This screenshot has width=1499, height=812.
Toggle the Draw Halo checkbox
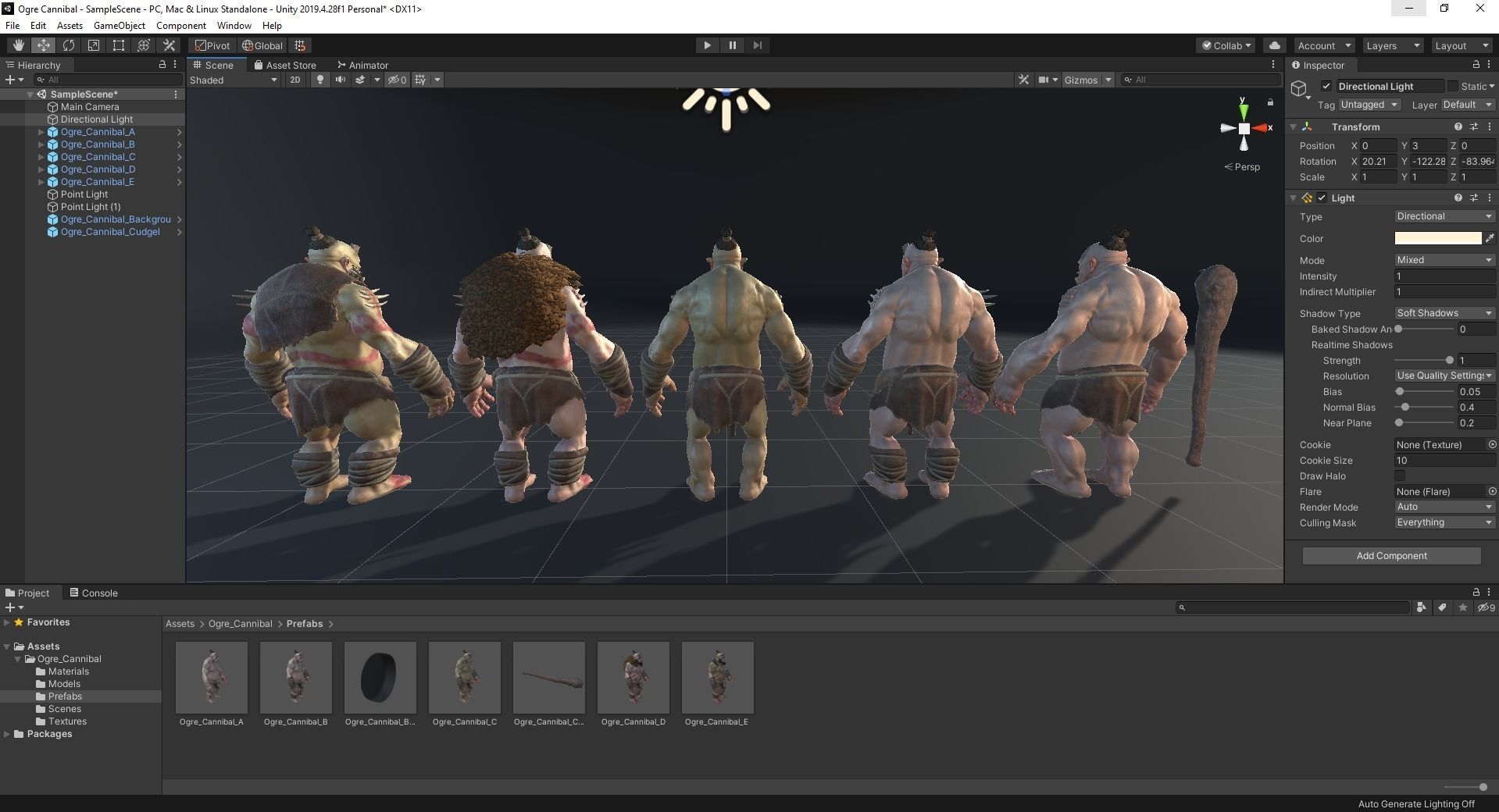pos(1400,475)
